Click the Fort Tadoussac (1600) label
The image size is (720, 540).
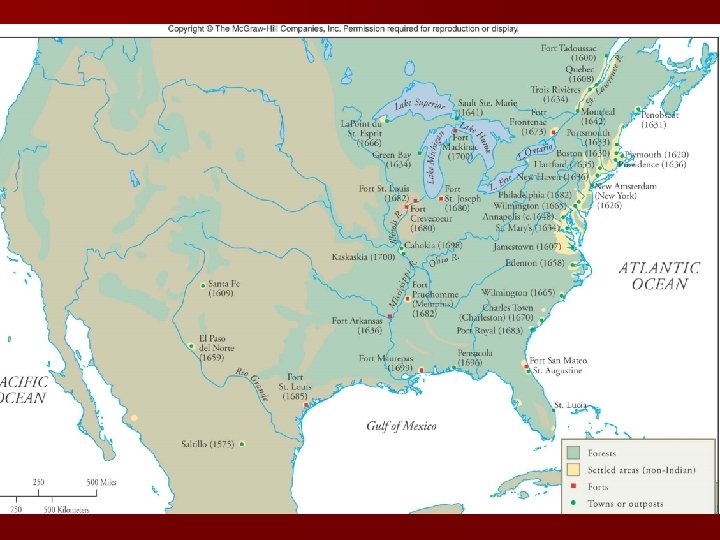[569, 53]
